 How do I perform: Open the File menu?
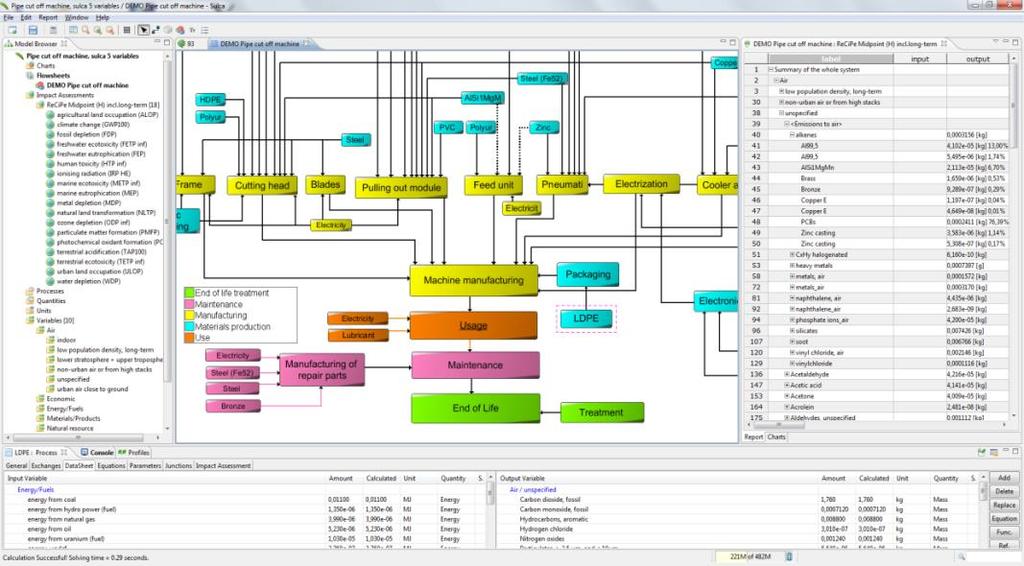pyautogui.click(x=8, y=18)
